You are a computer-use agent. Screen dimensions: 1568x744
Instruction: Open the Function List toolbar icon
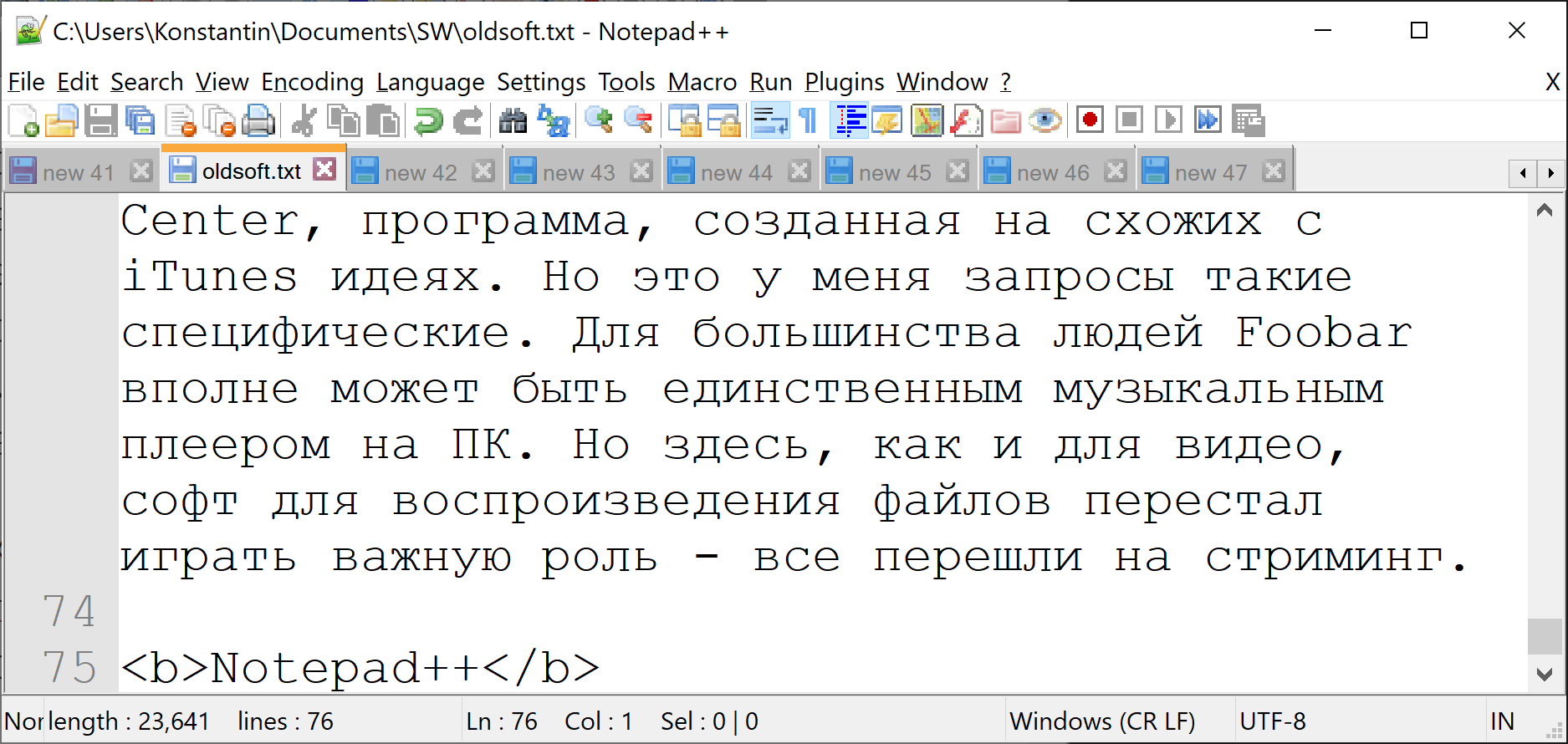coord(966,121)
